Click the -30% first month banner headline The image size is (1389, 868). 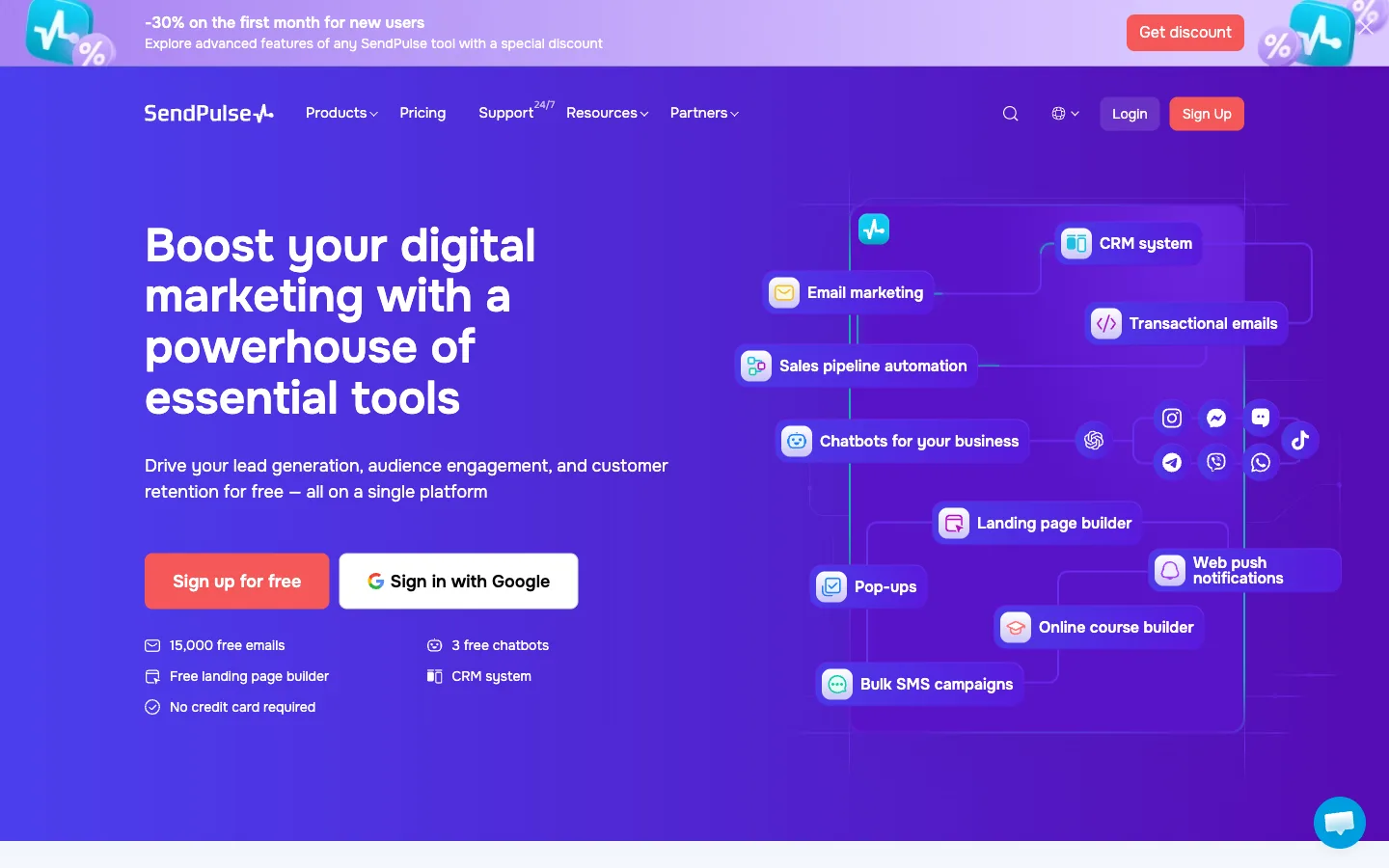point(285,22)
